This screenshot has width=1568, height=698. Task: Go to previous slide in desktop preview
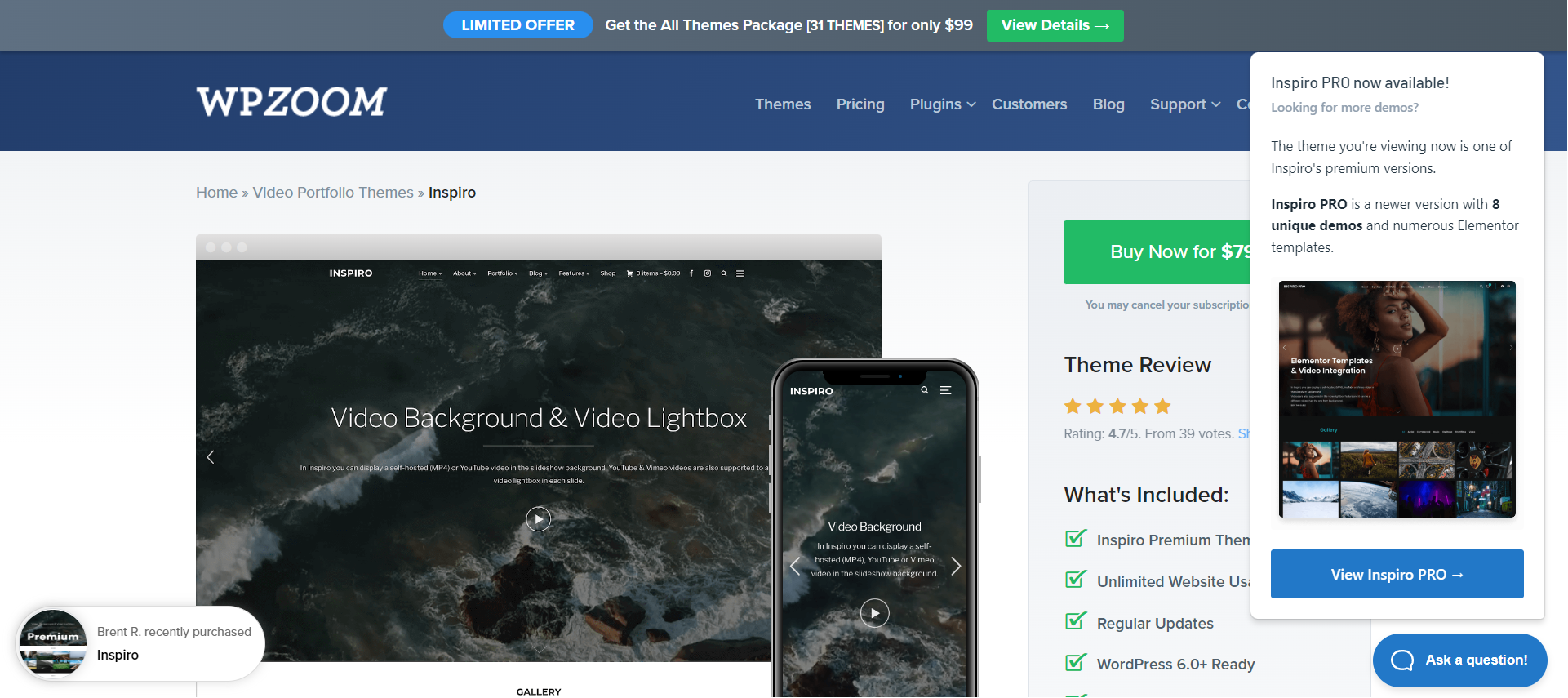211,457
